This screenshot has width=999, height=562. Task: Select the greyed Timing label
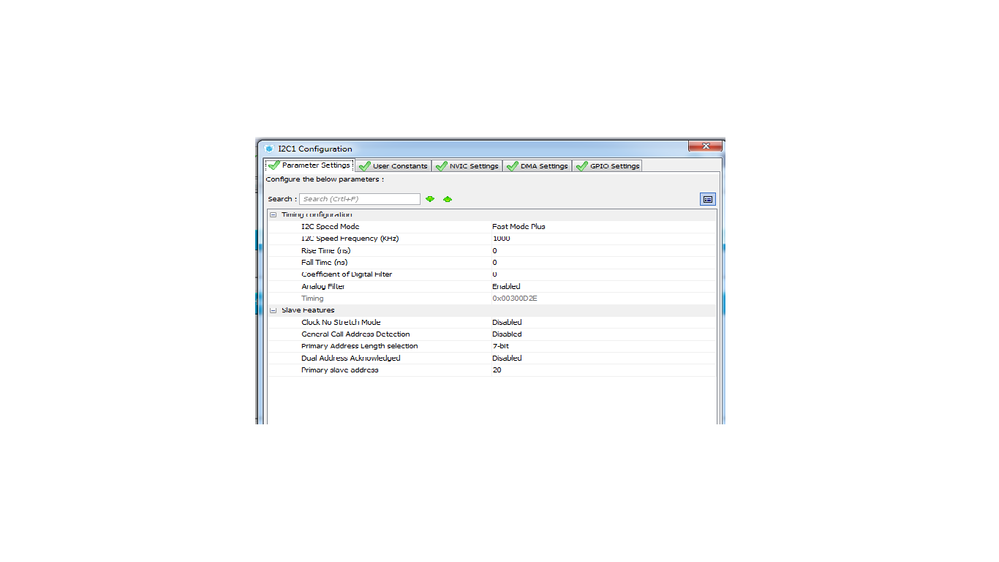[312, 298]
